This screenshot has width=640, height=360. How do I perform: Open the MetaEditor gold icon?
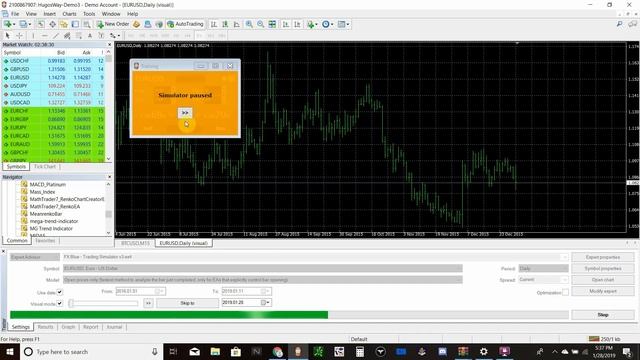pos(137,24)
